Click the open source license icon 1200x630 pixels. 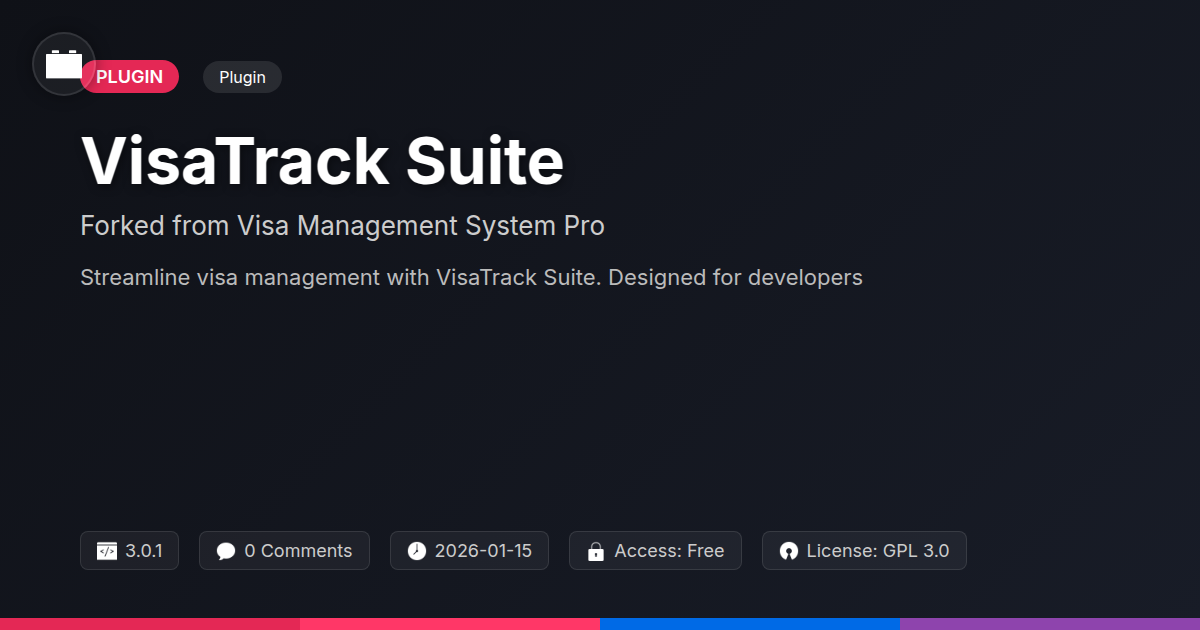[x=789, y=551]
